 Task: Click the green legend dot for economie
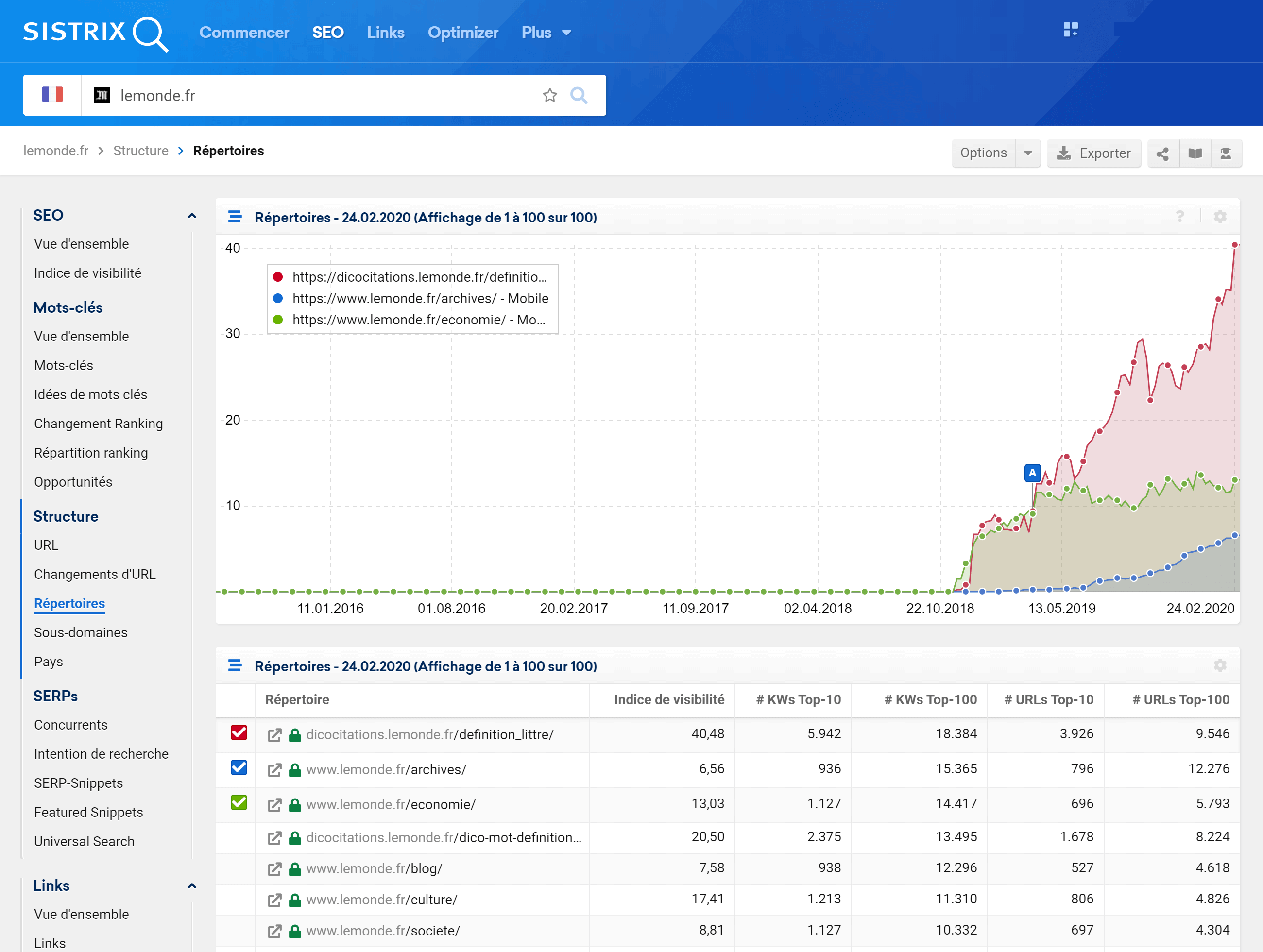[x=277, y=320]
